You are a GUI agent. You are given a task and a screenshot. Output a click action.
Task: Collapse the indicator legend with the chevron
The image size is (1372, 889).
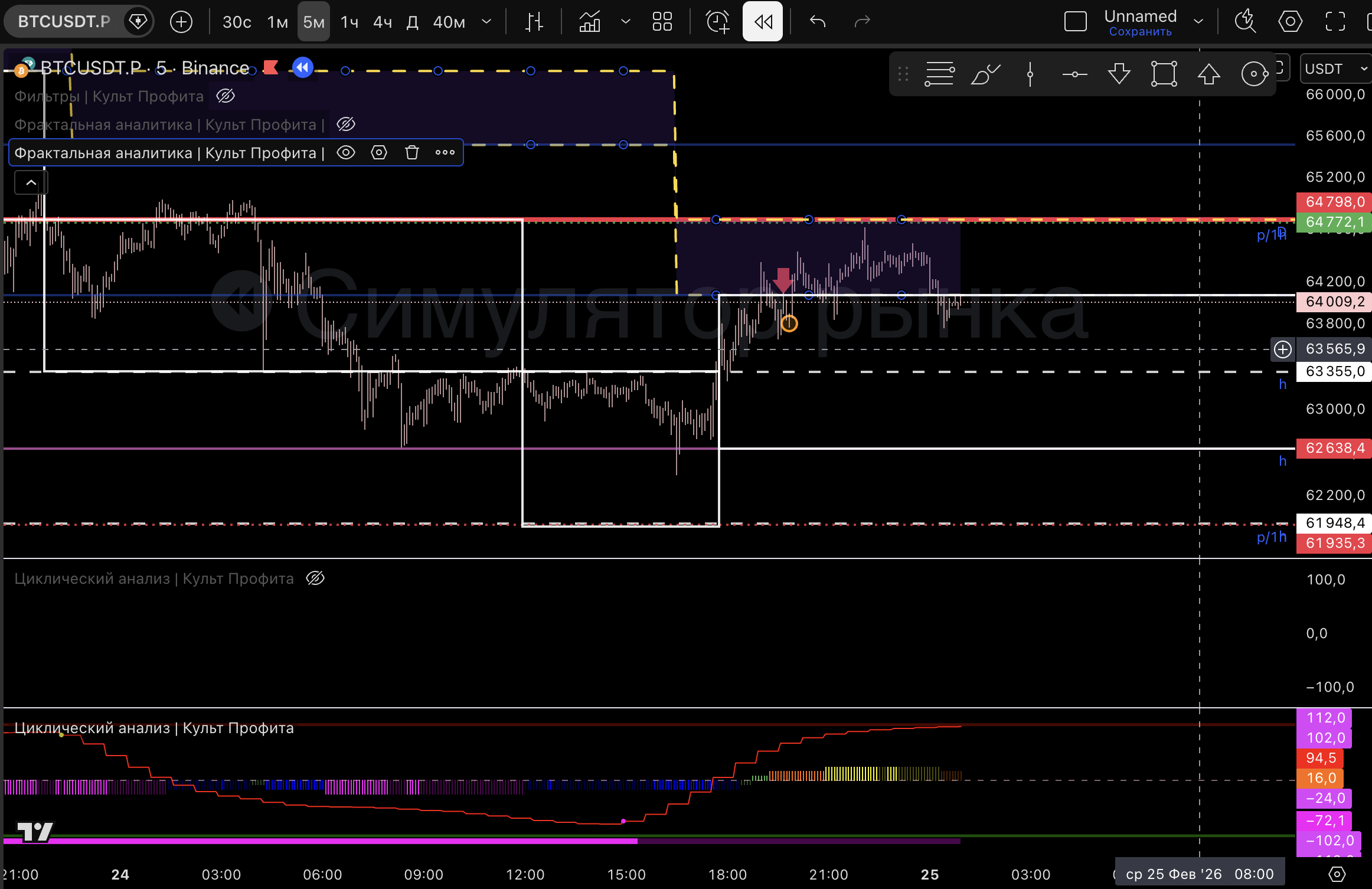click(x=31, y=183)
